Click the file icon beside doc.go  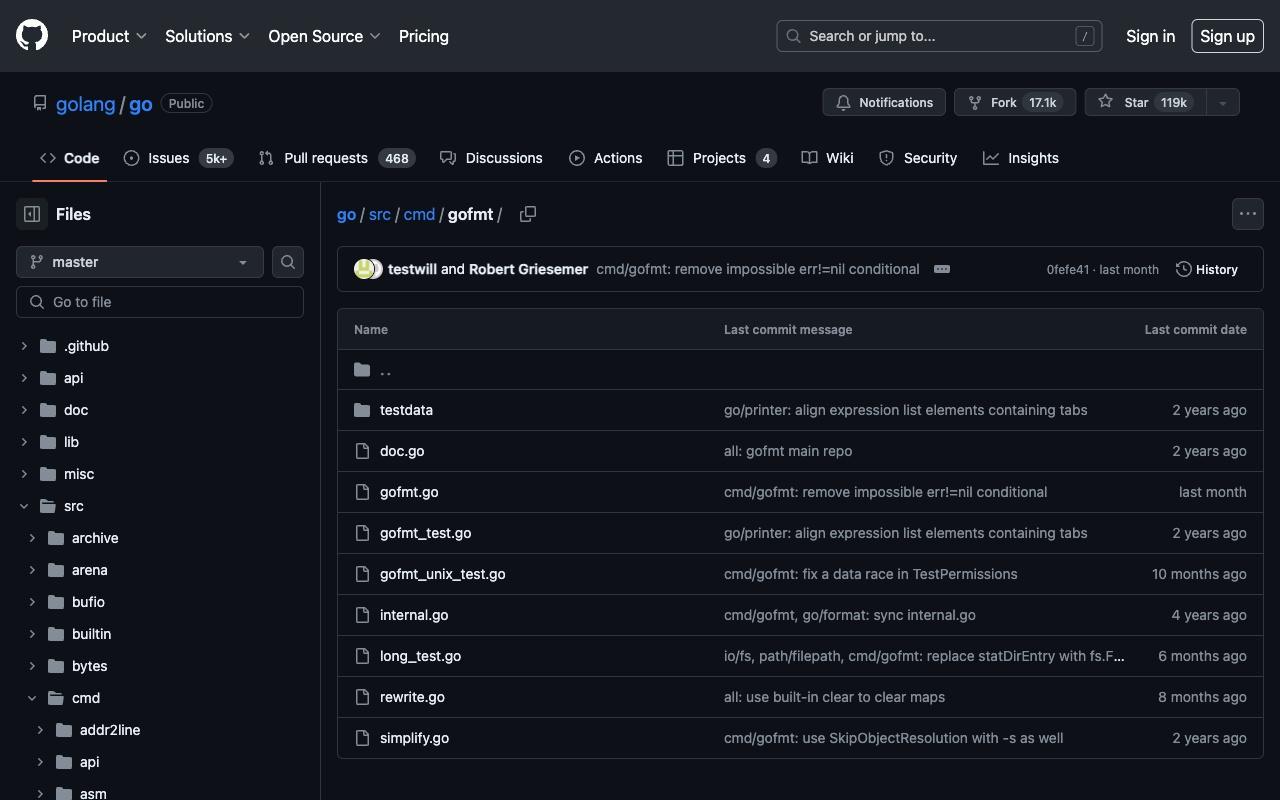[x=362, y=451]
